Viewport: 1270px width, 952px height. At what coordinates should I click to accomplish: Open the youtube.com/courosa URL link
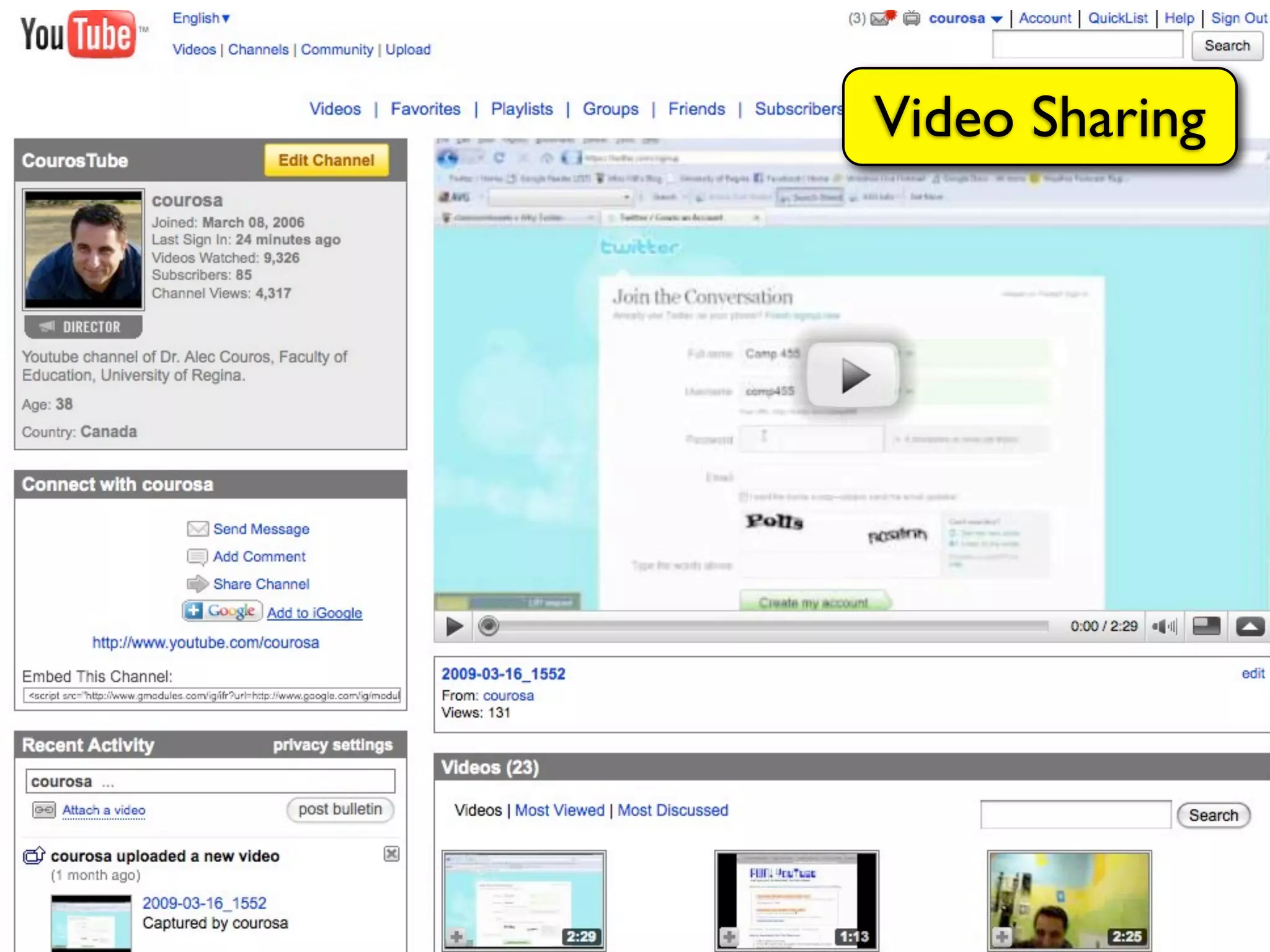(x=205, y=643)
